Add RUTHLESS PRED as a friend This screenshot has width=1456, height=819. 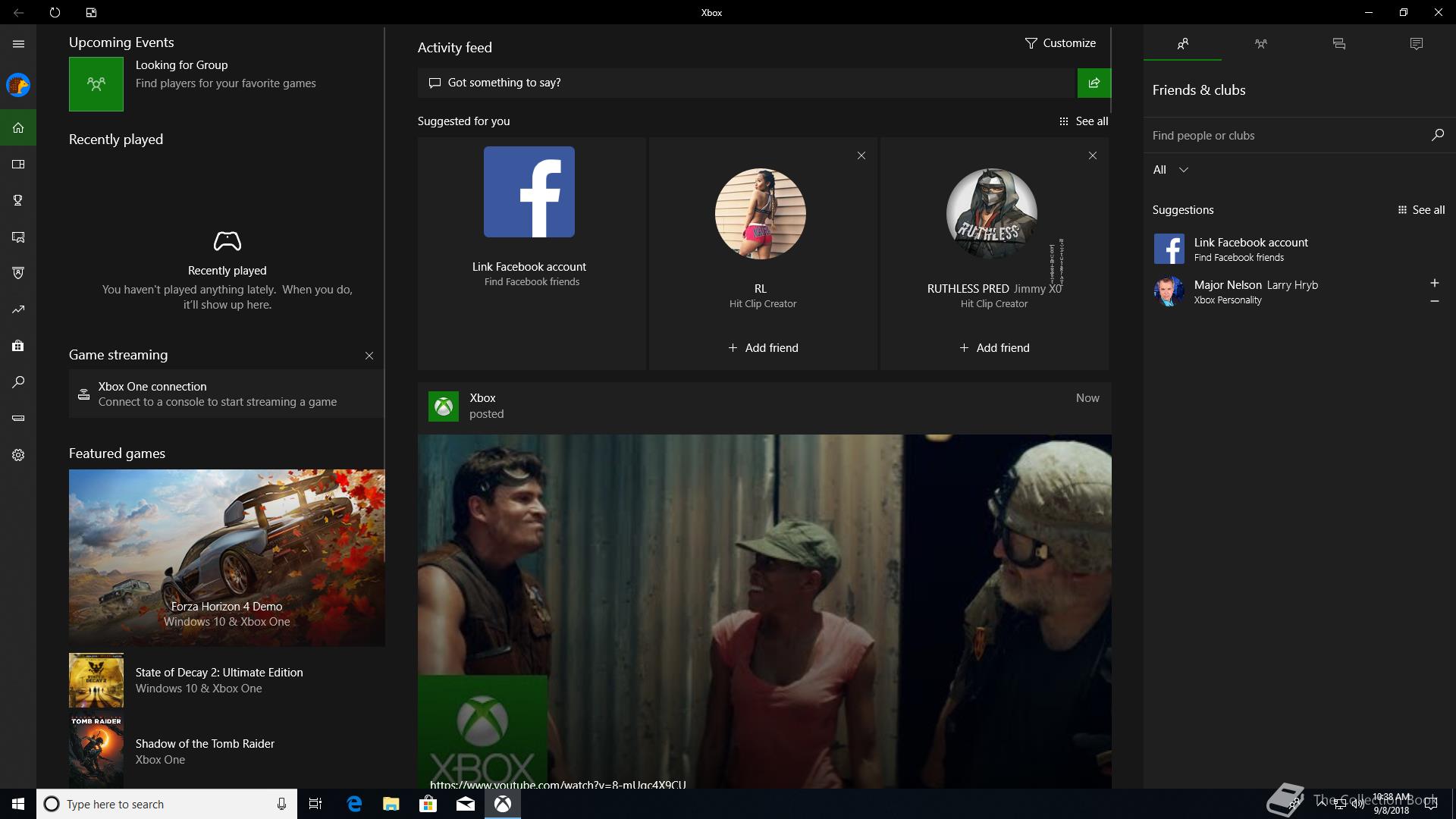pos(994,348)
